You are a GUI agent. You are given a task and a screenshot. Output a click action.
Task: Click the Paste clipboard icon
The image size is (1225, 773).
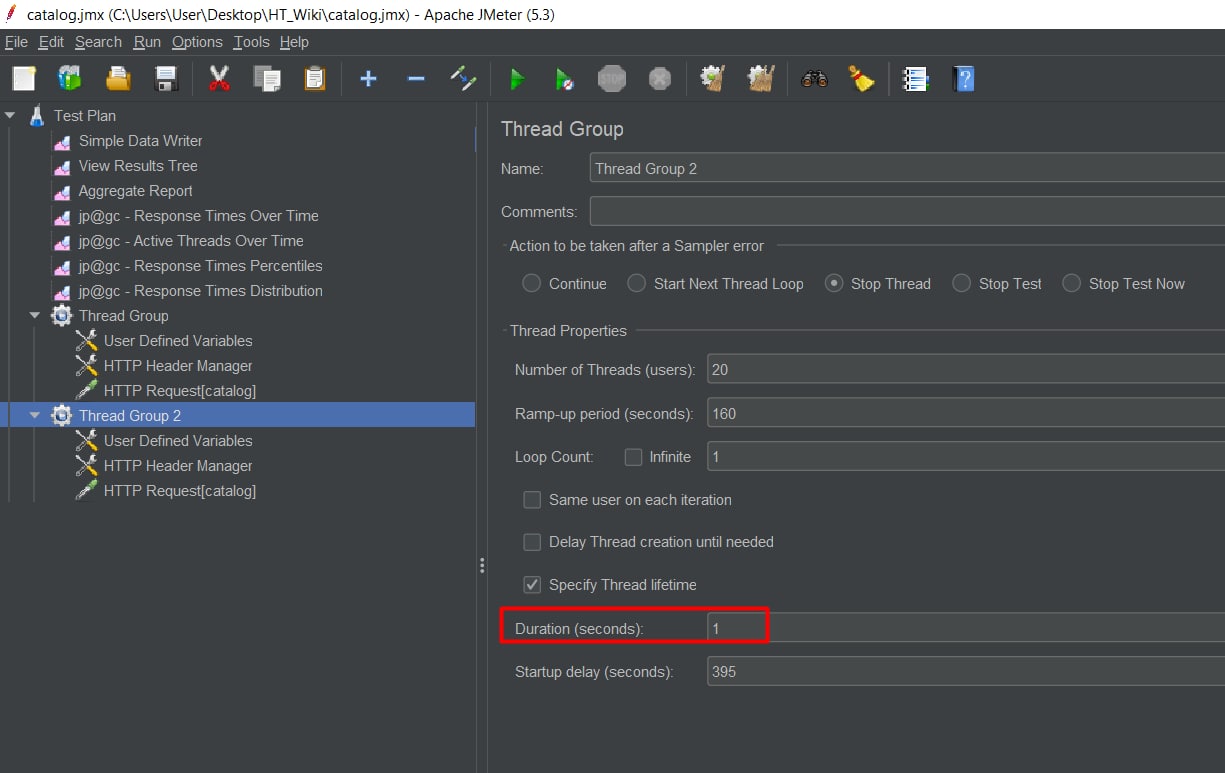point(315,78)
